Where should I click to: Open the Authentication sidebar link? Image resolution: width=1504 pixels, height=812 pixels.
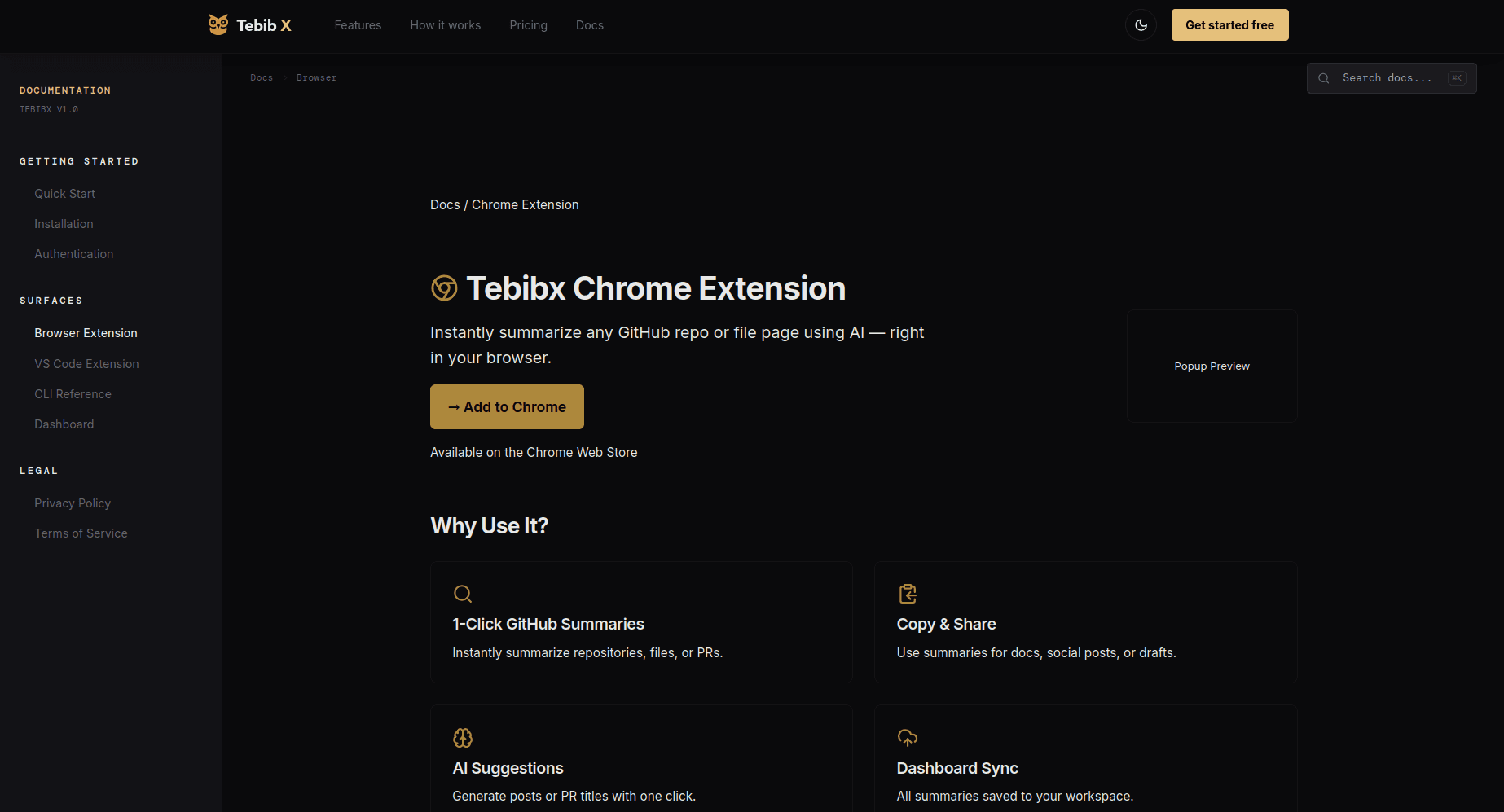pyautogui.click(x=73, y=254)
